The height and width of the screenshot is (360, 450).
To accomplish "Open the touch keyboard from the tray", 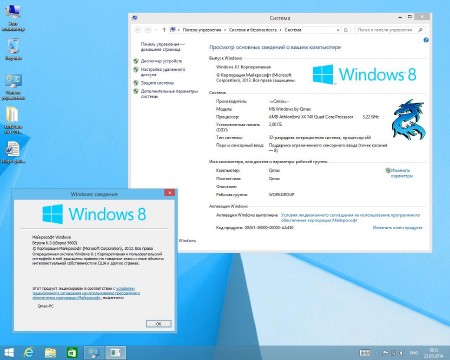I will pyautogui.click(x=365, y=353).
